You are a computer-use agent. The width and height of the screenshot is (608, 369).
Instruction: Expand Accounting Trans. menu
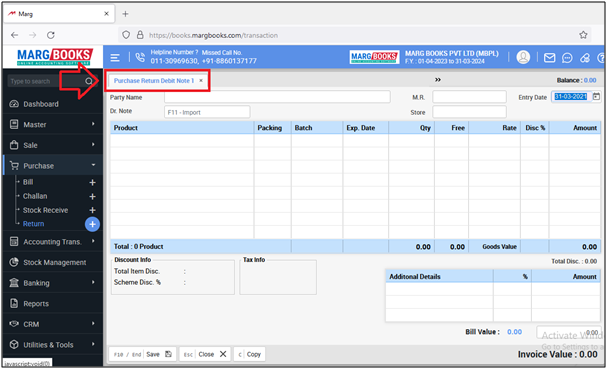(x=53, y=241)
